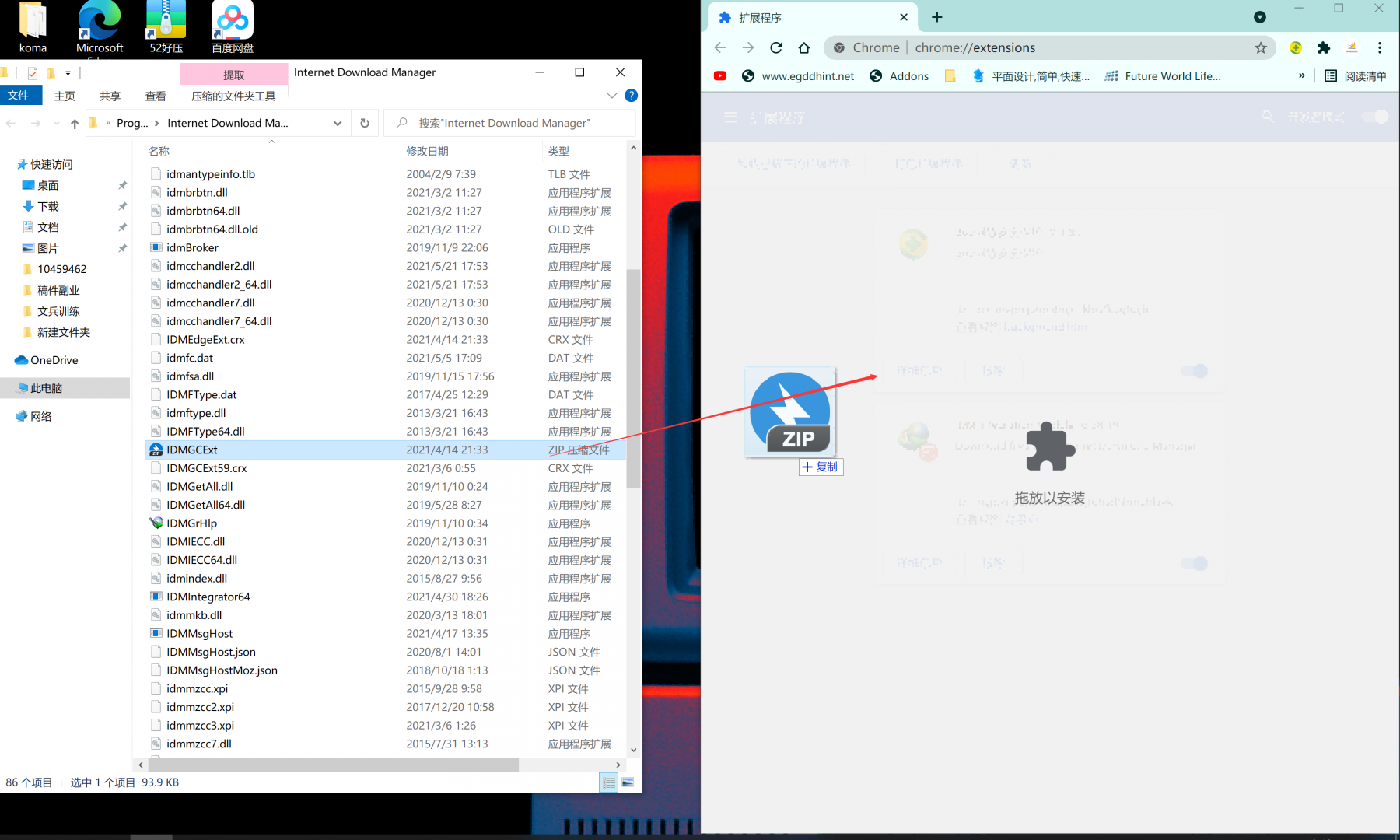Close the 扩展程序 tab
This screenshot has height=840, width=1400.
904,17
